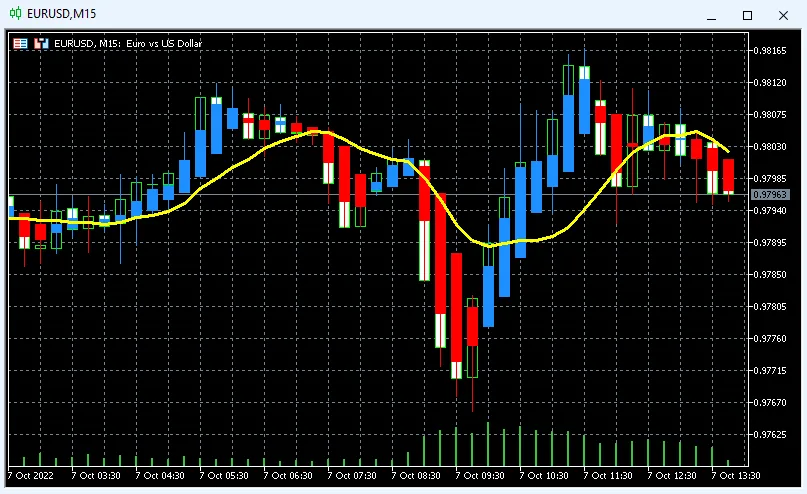The height and width of the screenshot is (494, 807).
Task: Click the 0.97985 price scale label
Action: click(x=770, y=179)
